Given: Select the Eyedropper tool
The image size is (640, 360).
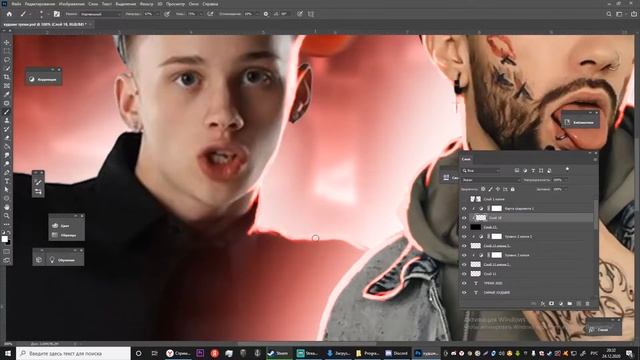Looking at the screenshot, I should coord(7,94).
